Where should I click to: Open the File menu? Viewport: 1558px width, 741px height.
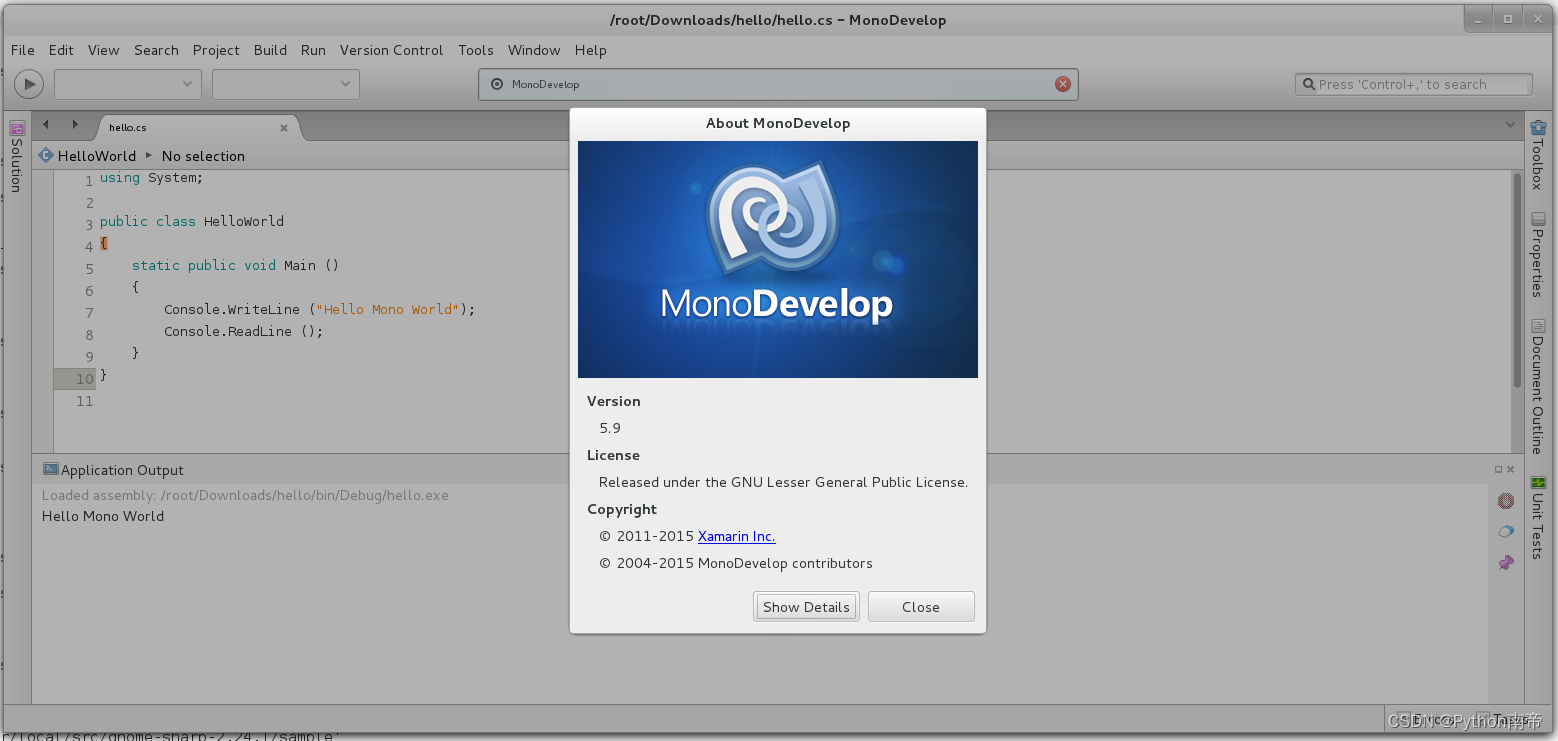click(22, 50)
